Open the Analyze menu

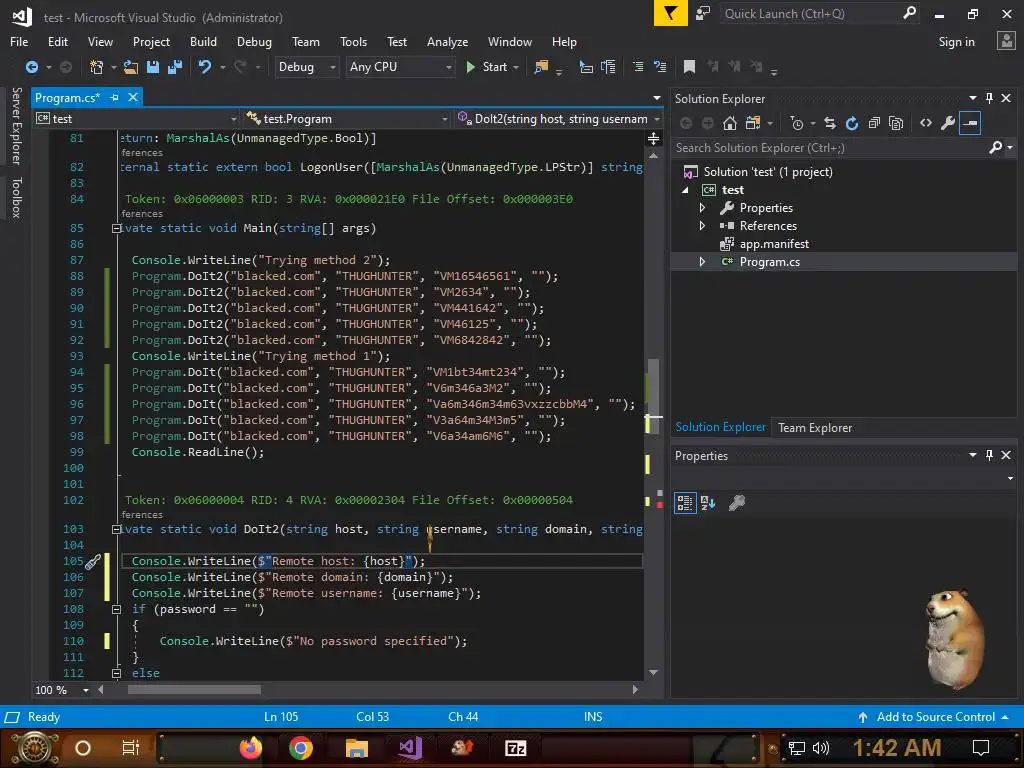tap(447, 42)
